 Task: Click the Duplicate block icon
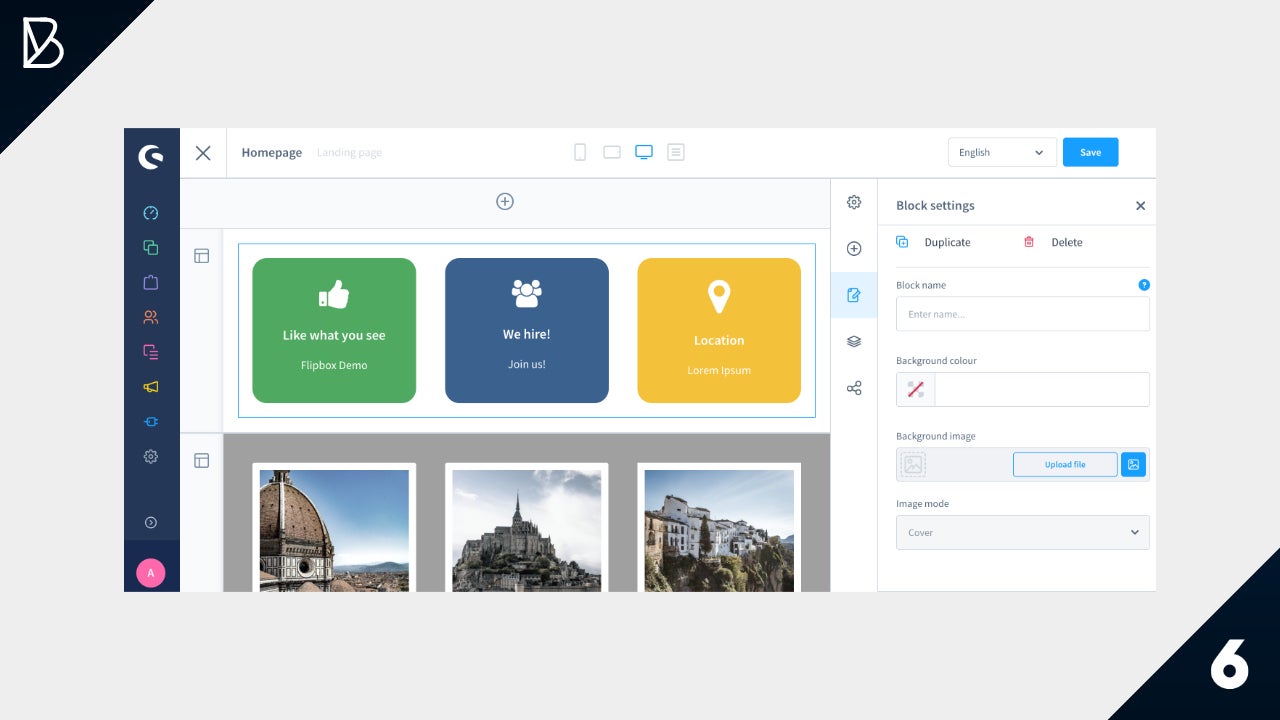click(x=902, y=242)
